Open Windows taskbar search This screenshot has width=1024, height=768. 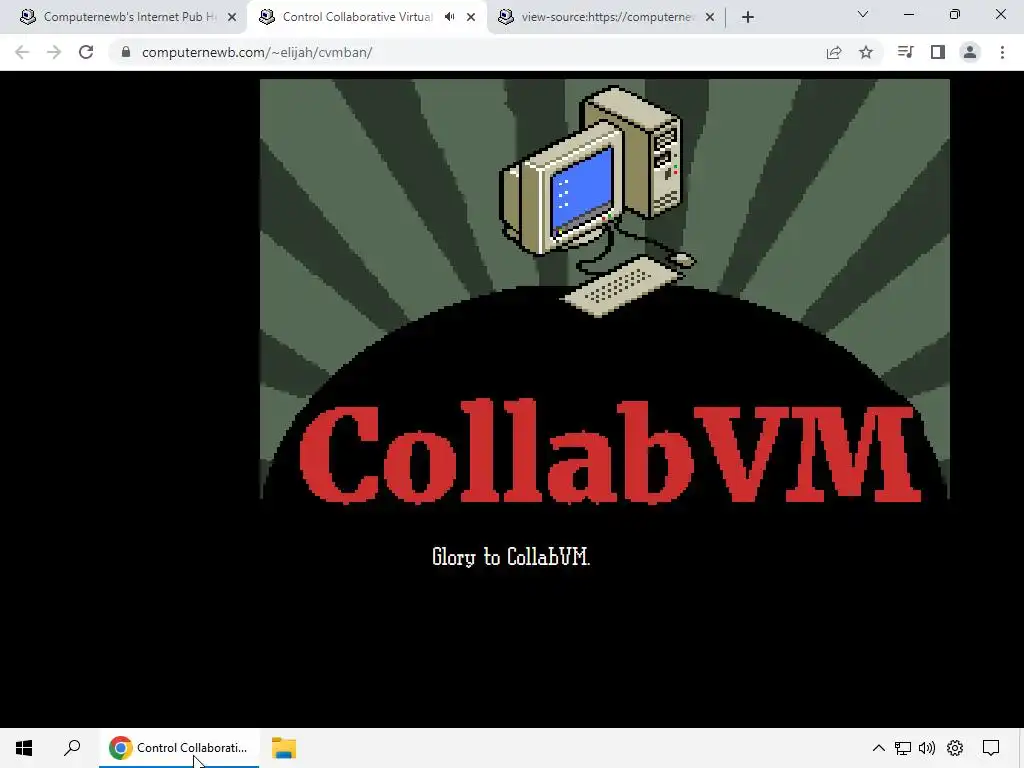[x=72, y=748]
